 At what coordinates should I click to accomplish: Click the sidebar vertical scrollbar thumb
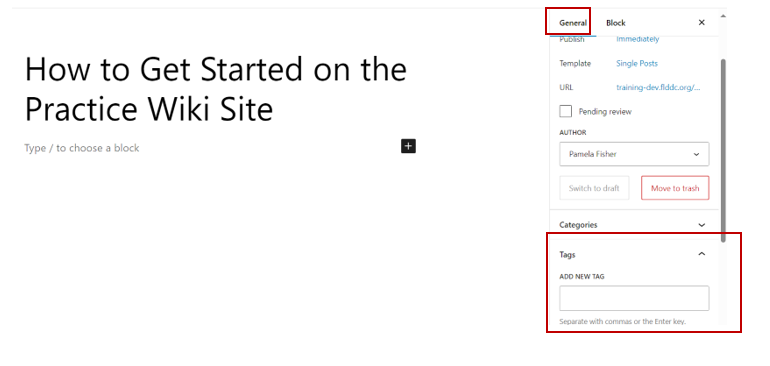point(723,150)
